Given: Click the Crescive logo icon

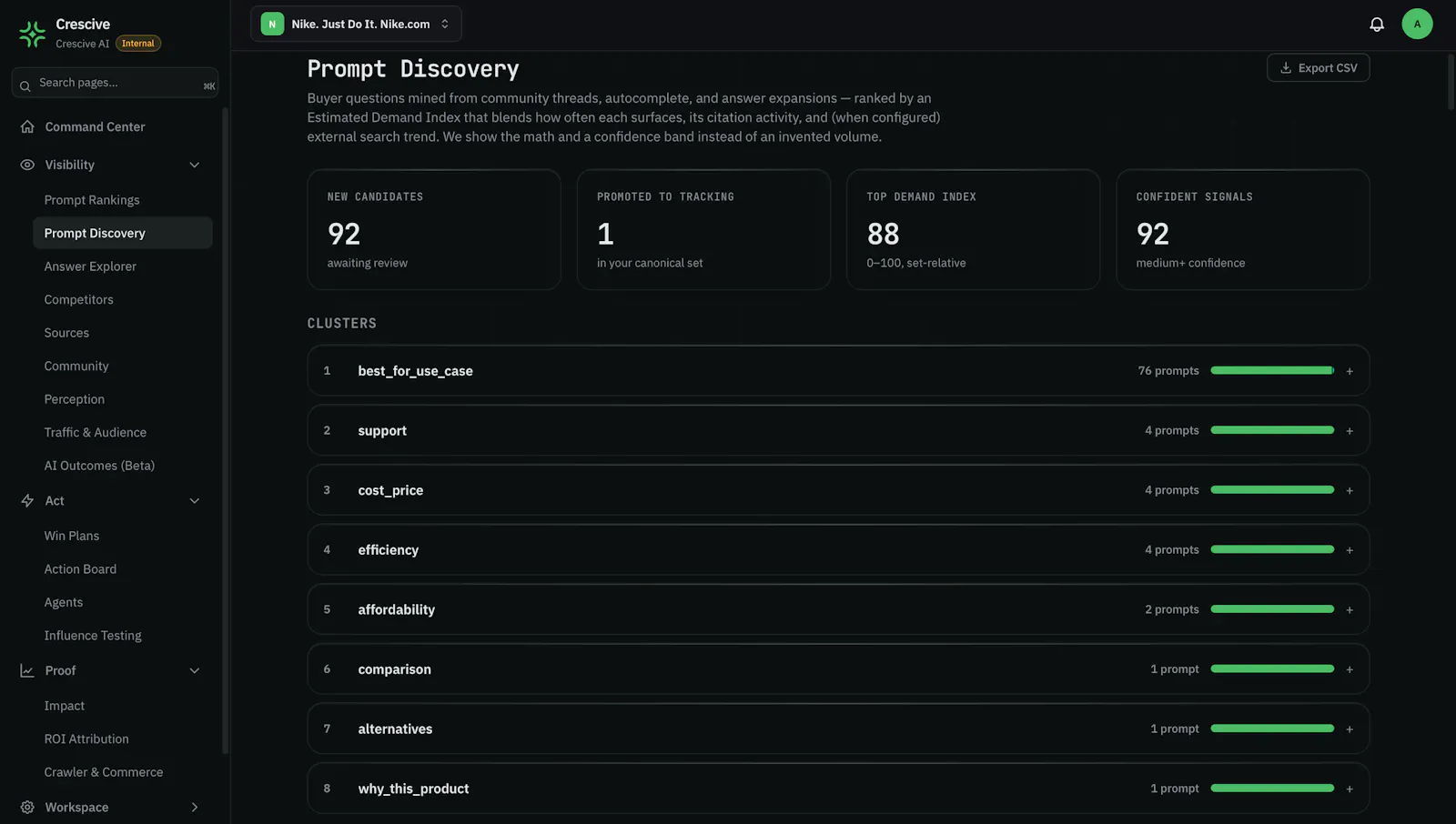Looking at the screenshot, I should [x=32, y=34].
